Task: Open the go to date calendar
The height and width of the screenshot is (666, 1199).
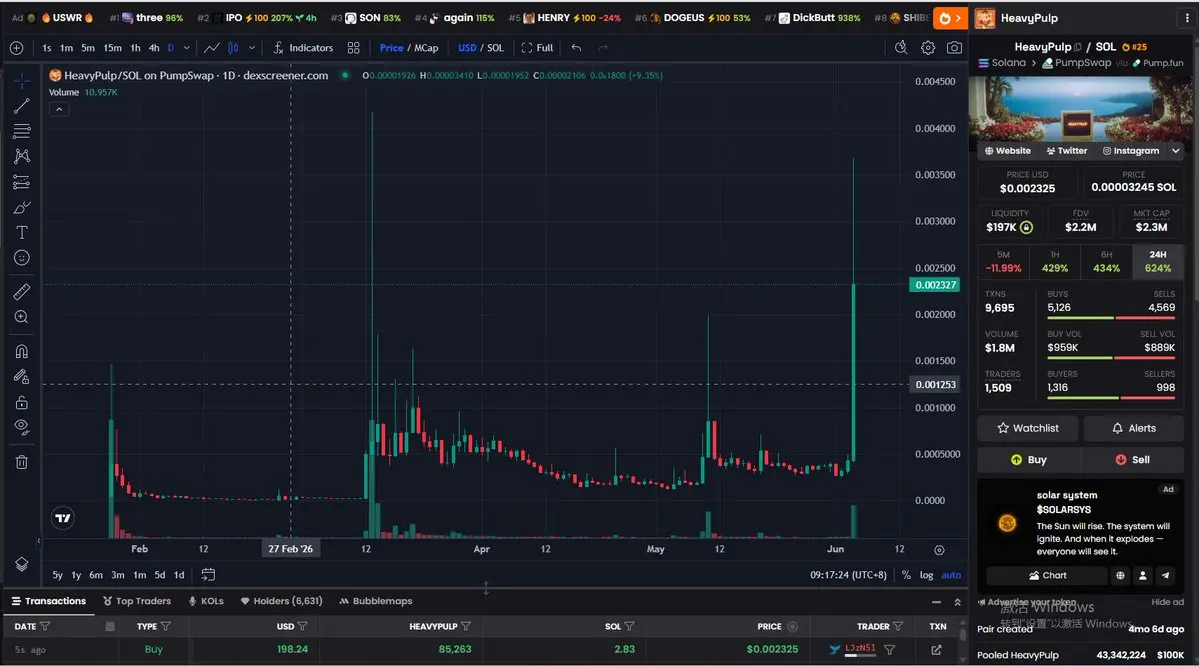Action: click(x=208, y=574)
